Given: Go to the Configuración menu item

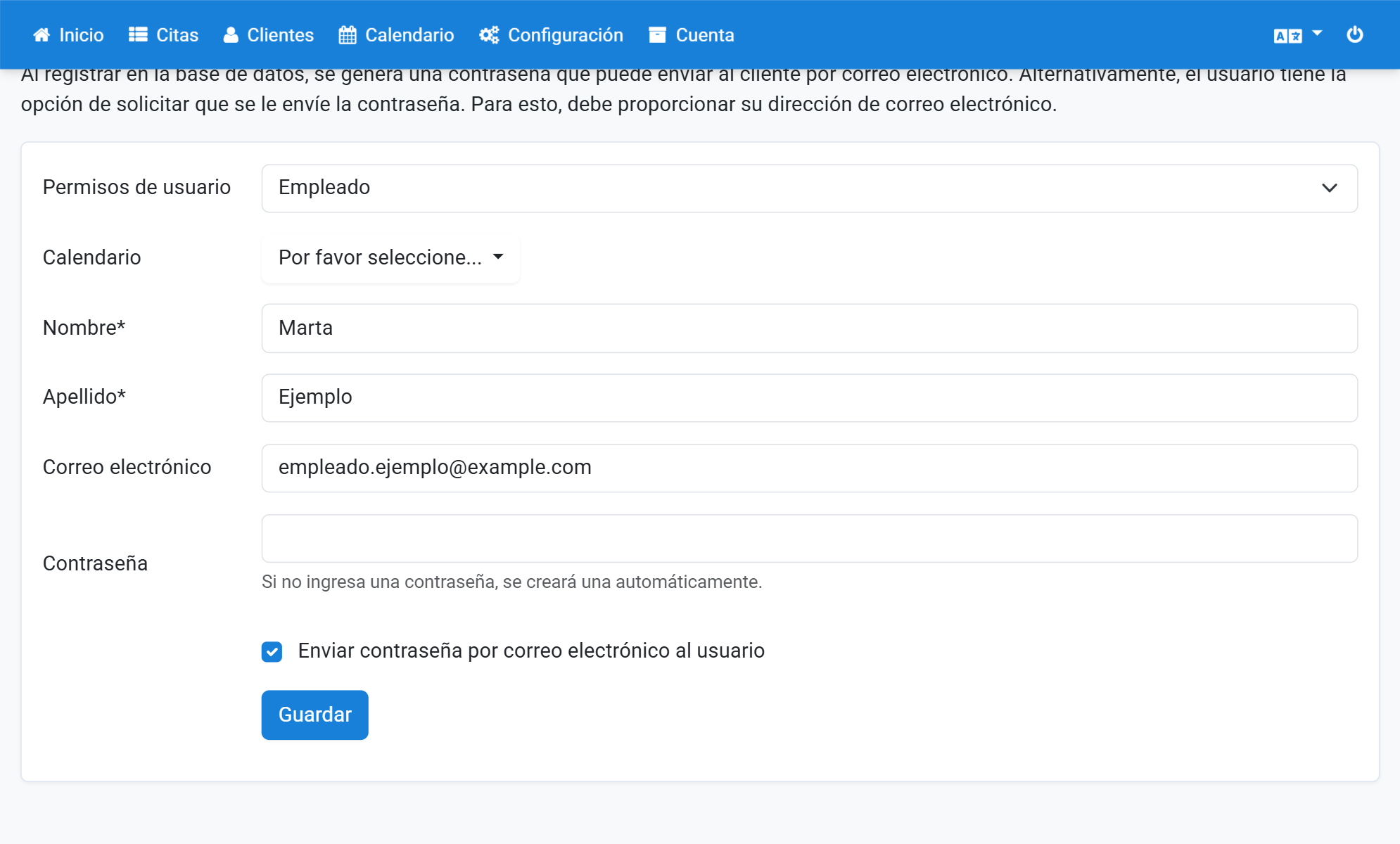Looking at the screenshot, I should point(551,35).
